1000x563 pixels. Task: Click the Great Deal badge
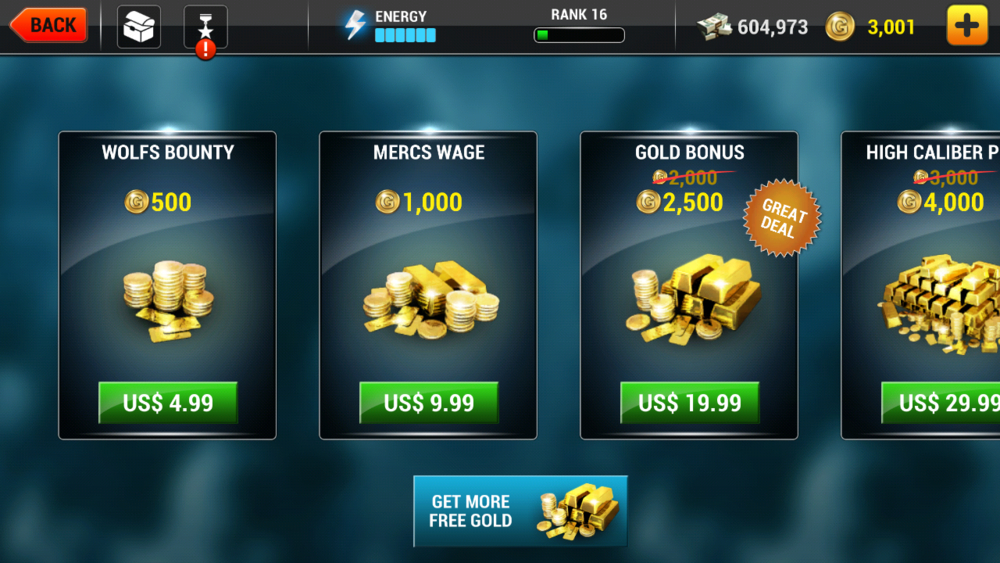point(782,217)
